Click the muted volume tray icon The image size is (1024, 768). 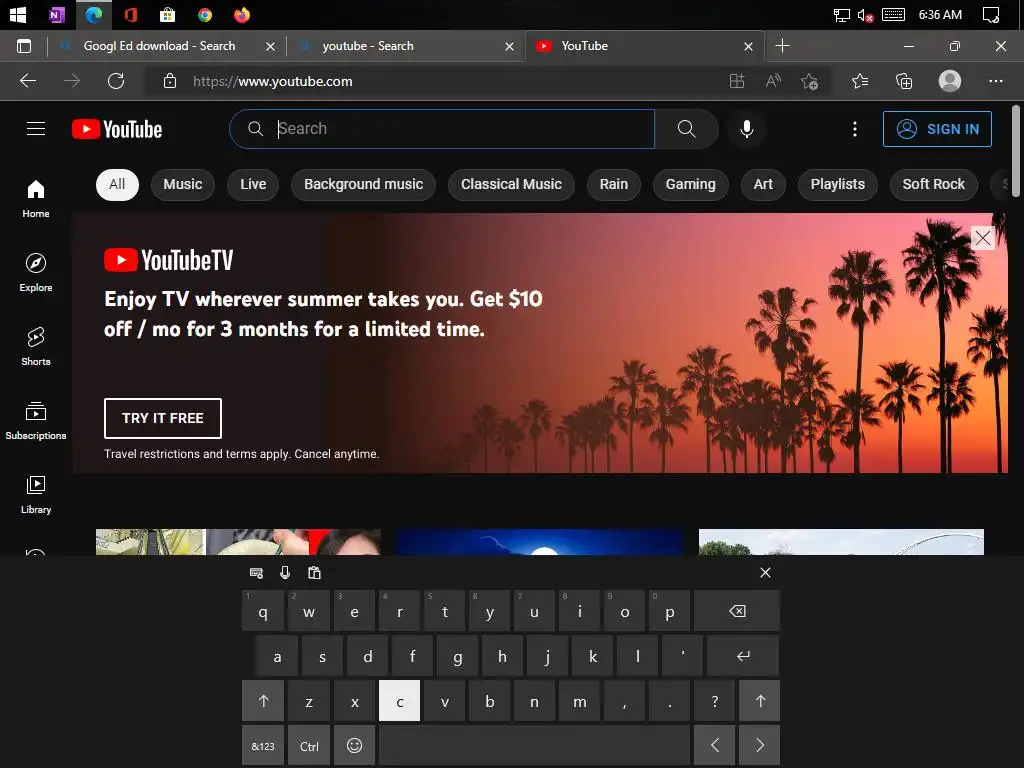(x=865, y=14)
